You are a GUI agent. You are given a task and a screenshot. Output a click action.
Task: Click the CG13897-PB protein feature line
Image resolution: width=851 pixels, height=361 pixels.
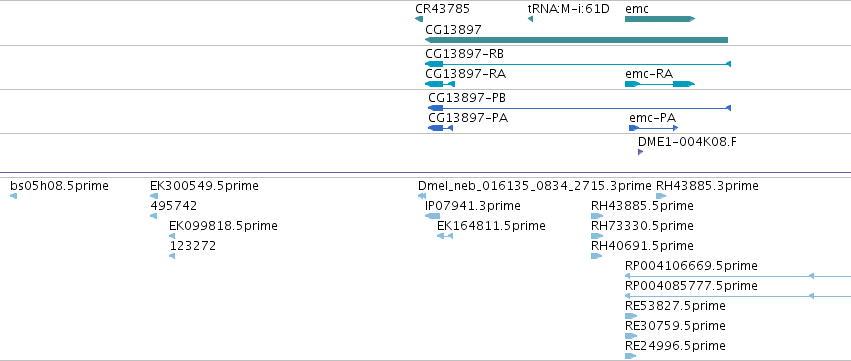pos(580,108)
